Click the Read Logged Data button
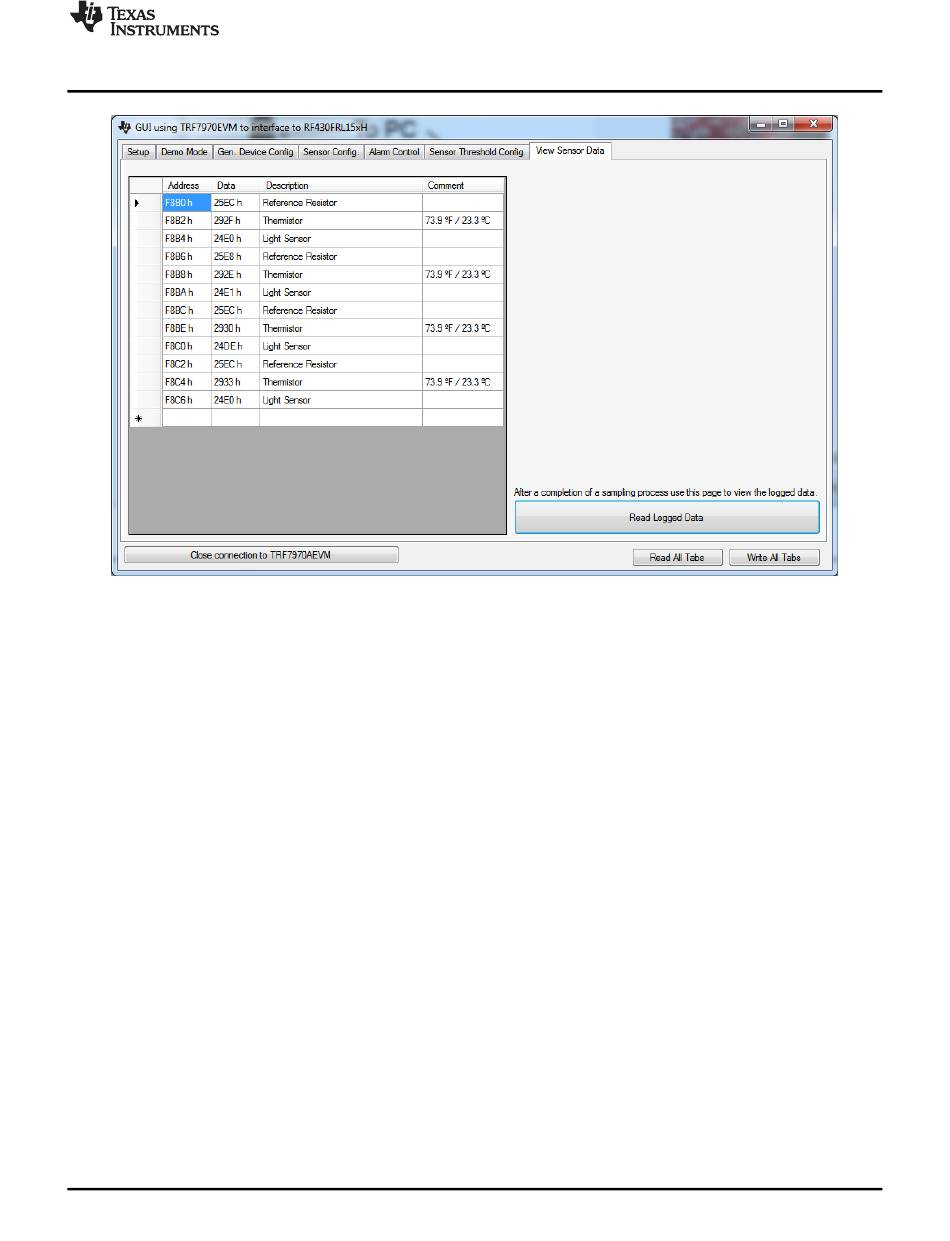The image size is (950, 1241). coord(666,518)
